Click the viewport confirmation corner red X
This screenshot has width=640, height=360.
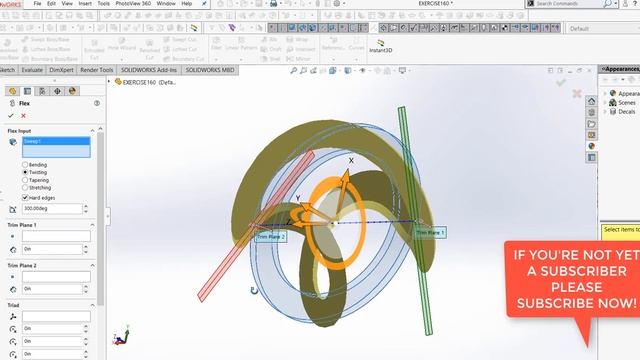[x=577, y=94]
